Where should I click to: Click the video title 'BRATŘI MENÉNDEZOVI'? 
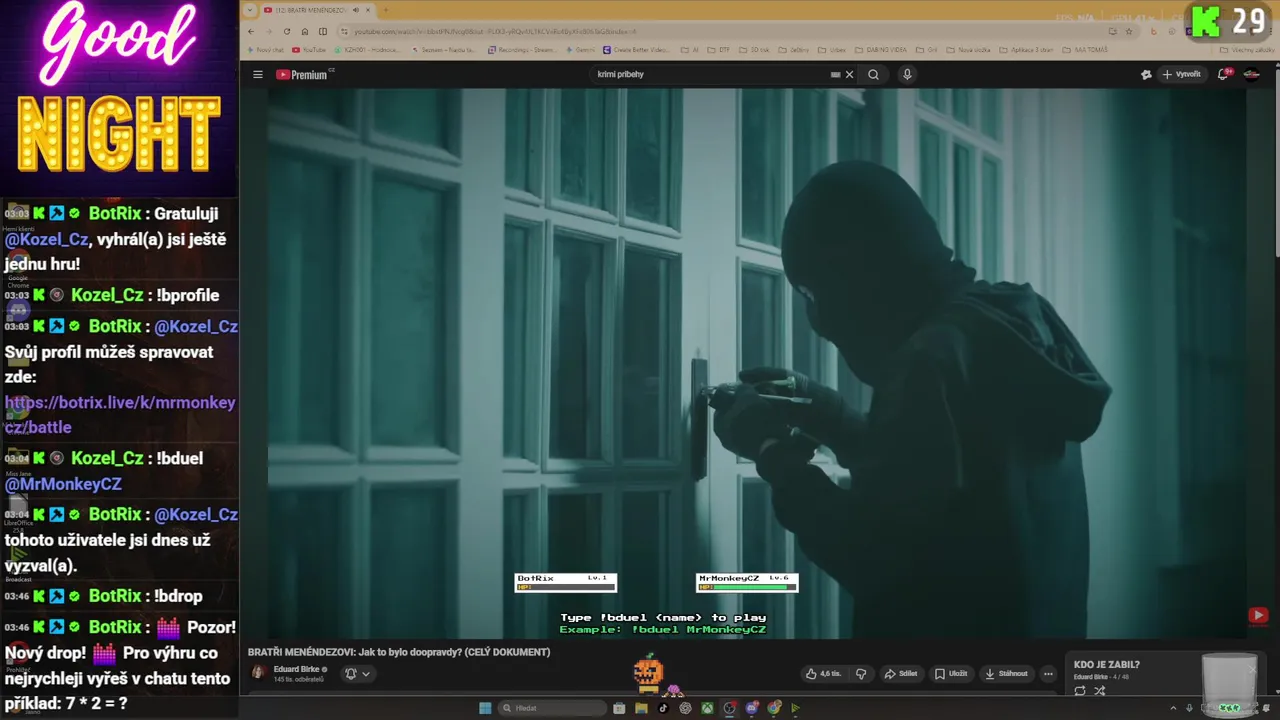pyautogui.click(x=399, y=652)
